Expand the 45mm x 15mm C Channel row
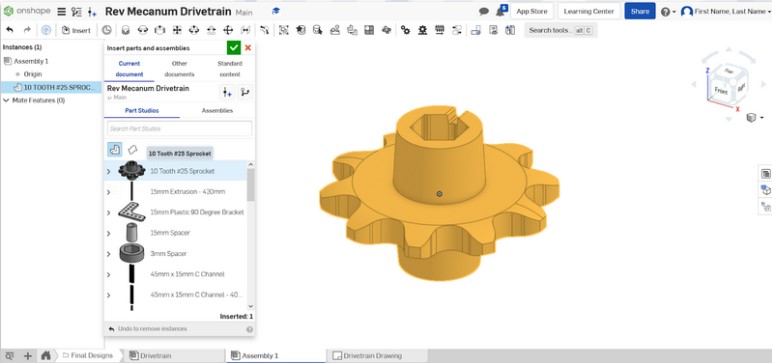772x363 pixels. (x=108, y=274)
